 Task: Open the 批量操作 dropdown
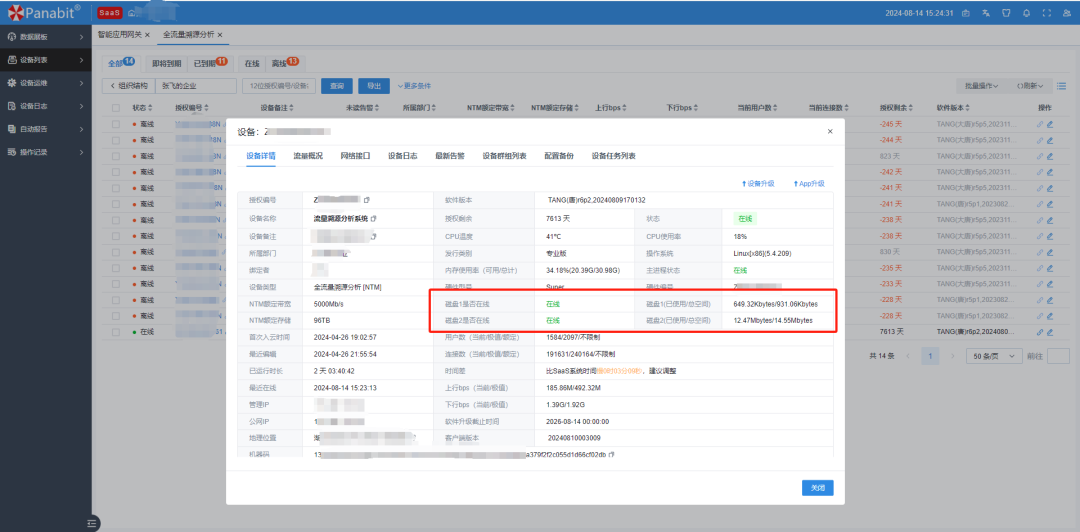click(x=981, y=85)
